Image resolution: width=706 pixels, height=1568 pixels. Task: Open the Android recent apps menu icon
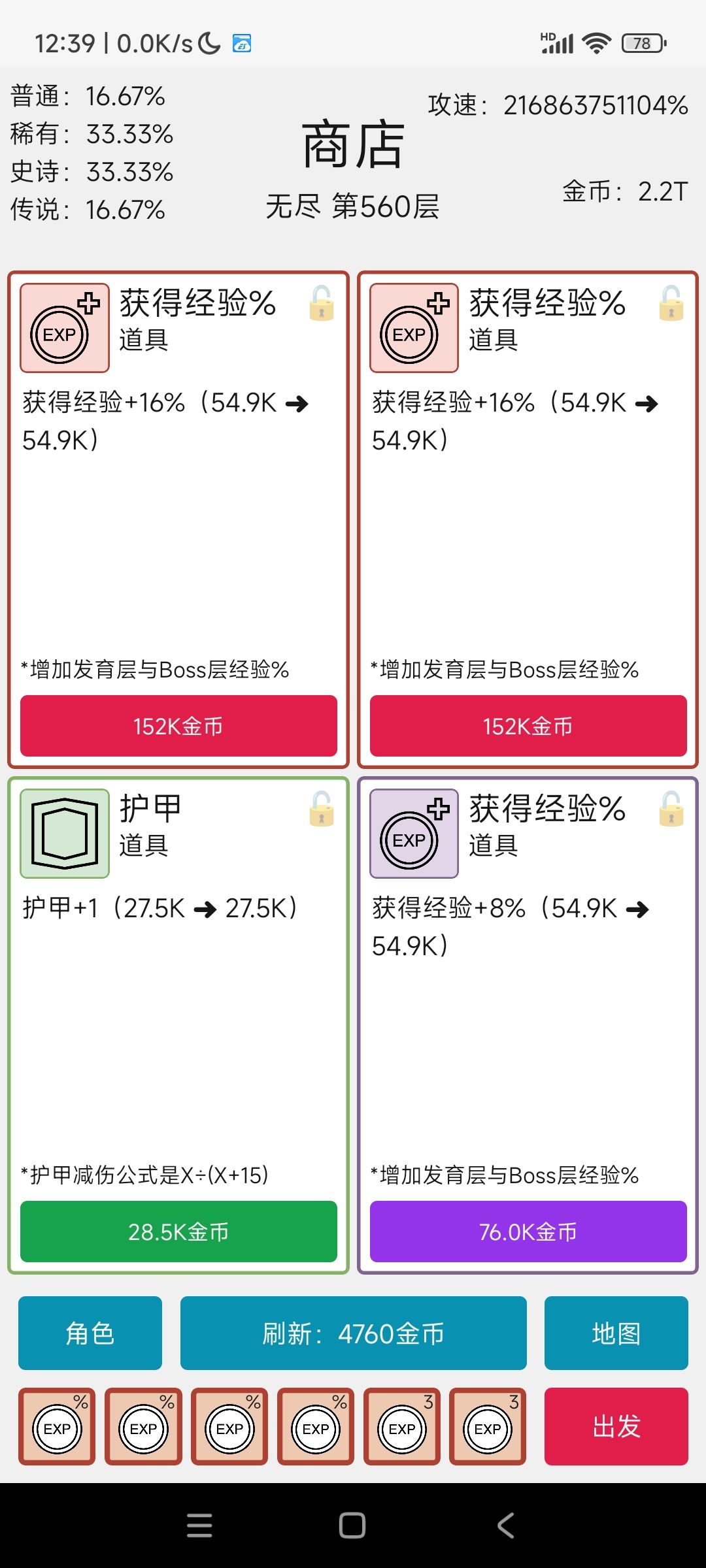point(199,1526)
